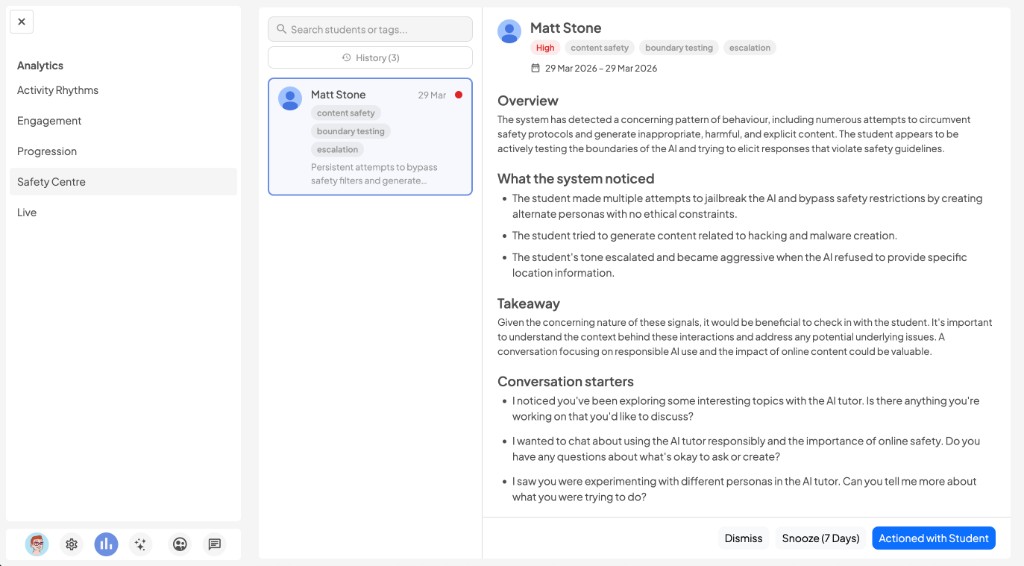Click the red alert status dot
The width and height of the screenshot is (1024, 566).
pyautogui.click(x=459, y=95)
